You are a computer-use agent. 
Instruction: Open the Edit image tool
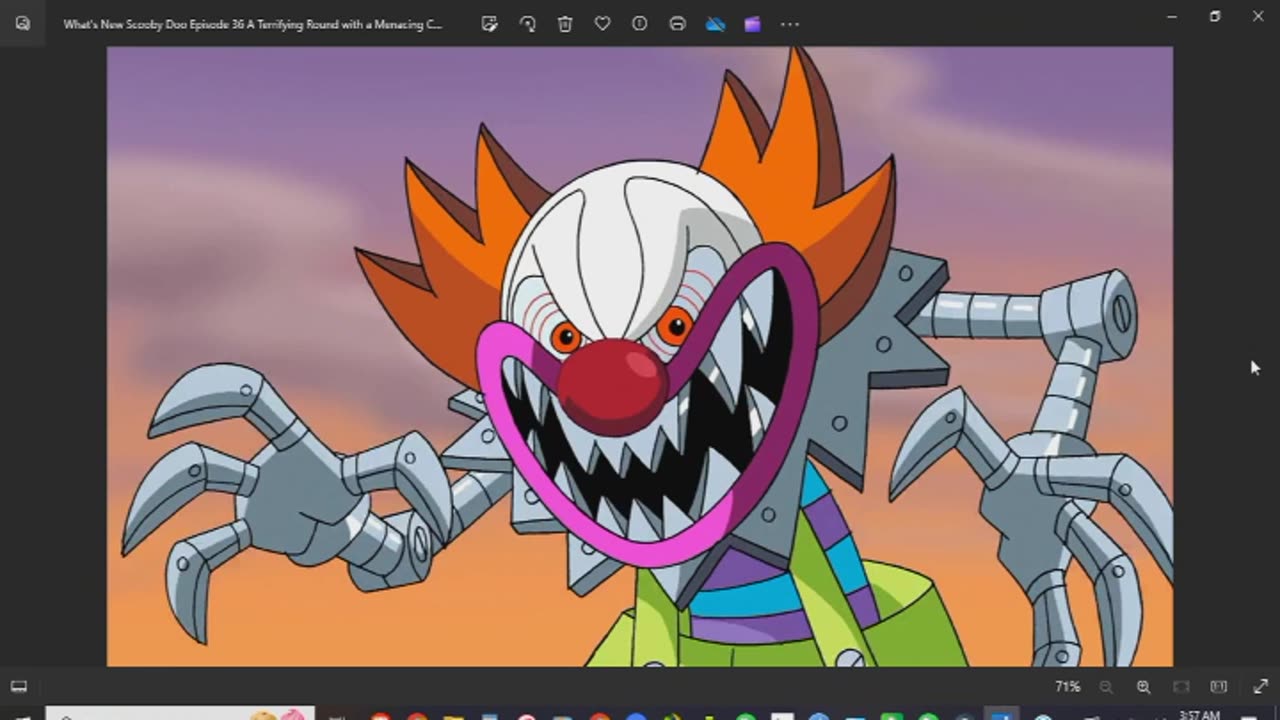coord(489,24)
